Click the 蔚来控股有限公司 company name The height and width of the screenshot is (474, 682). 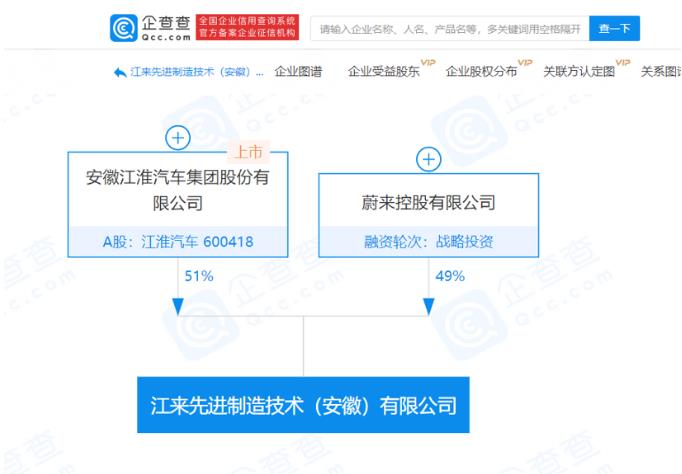428,203
